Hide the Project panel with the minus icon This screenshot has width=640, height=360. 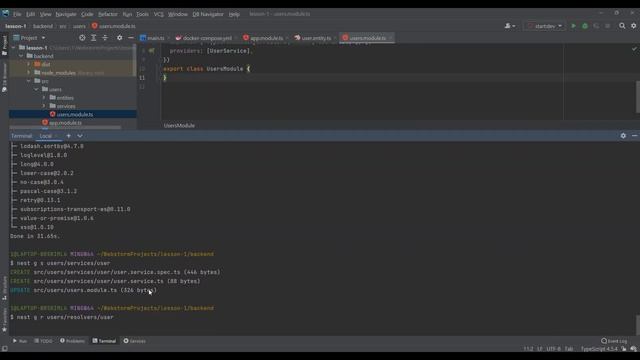(x=131, y=38)
